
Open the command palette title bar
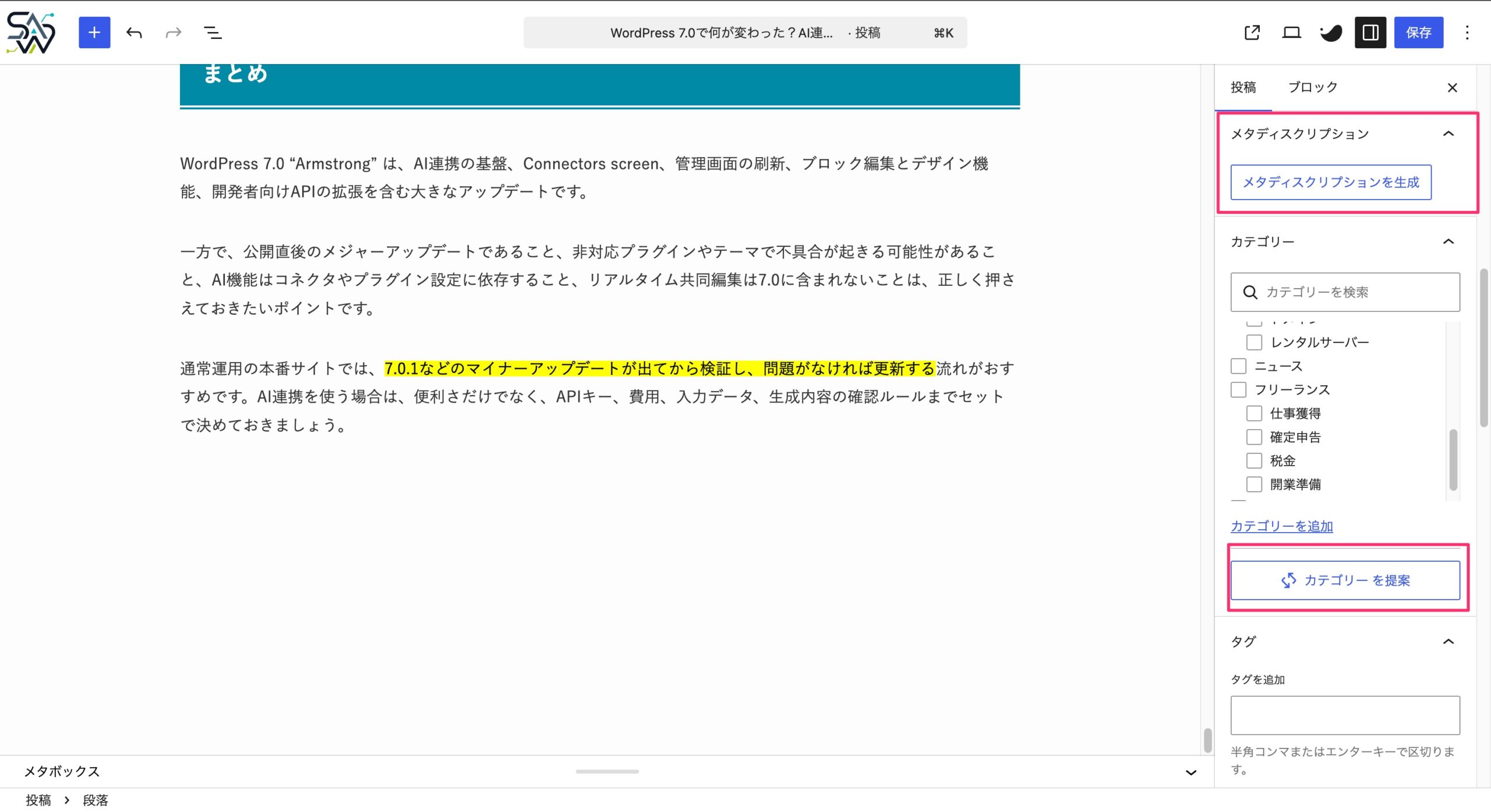point(745,33)
